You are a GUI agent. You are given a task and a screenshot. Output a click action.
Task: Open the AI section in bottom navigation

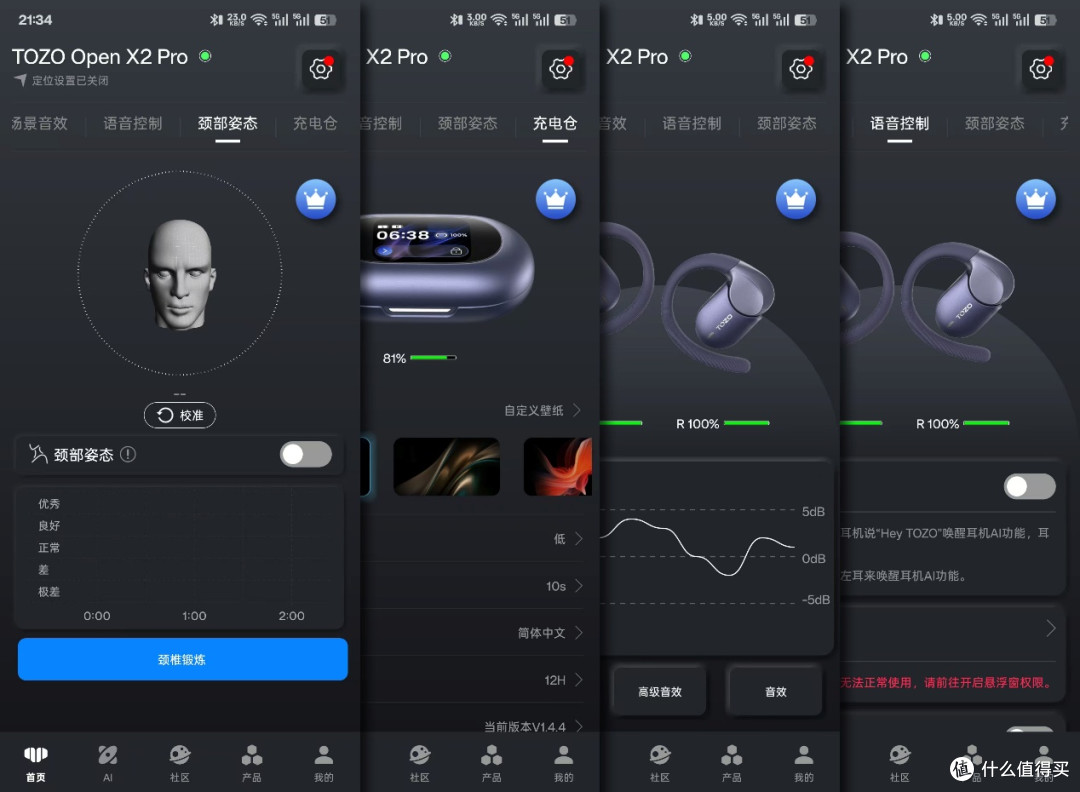[107, 763]
